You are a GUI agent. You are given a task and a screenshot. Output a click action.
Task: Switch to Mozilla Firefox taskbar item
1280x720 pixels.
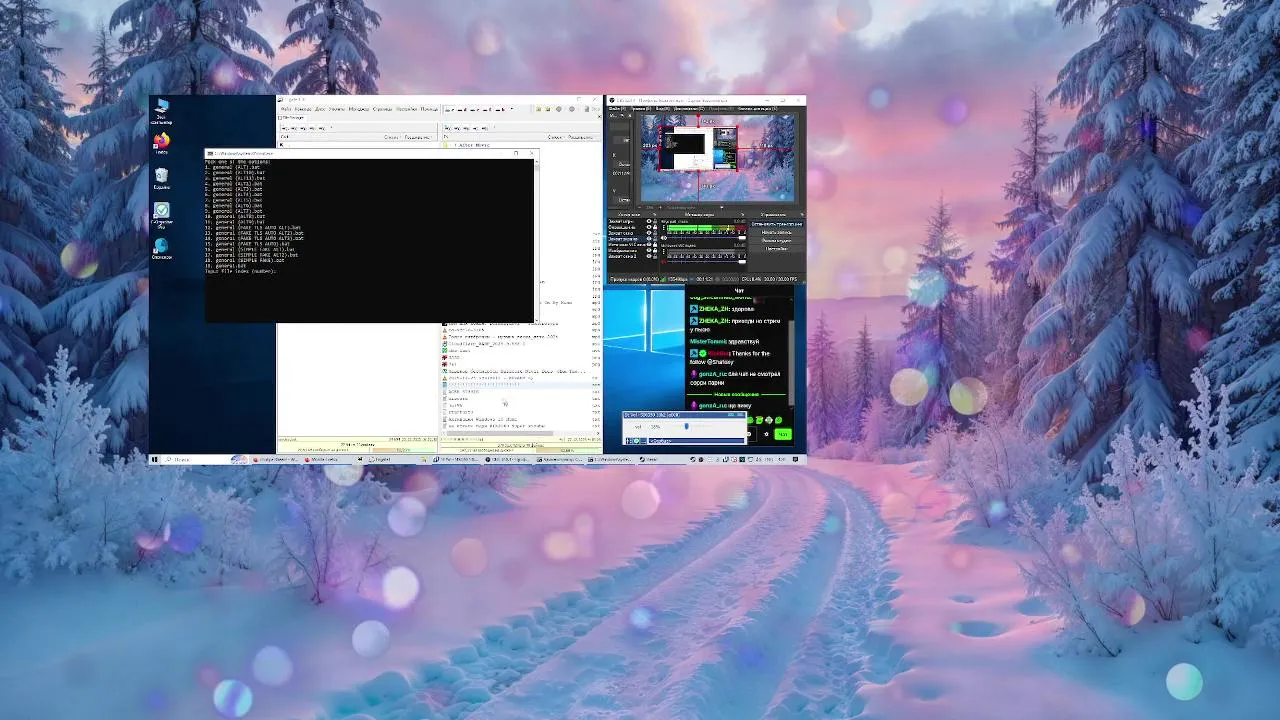tap(330, 459)
